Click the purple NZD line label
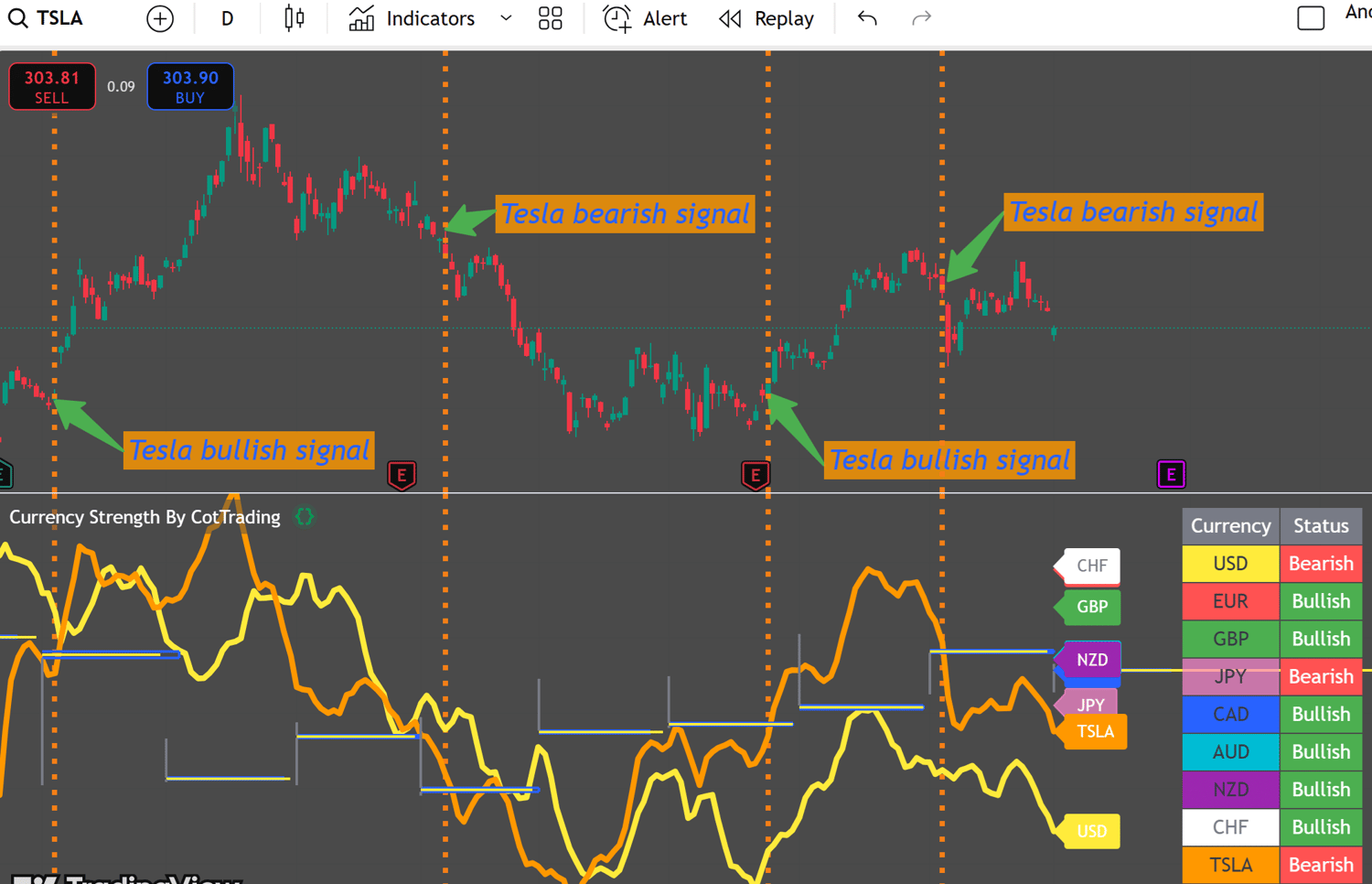 [x=1088, y=660]
